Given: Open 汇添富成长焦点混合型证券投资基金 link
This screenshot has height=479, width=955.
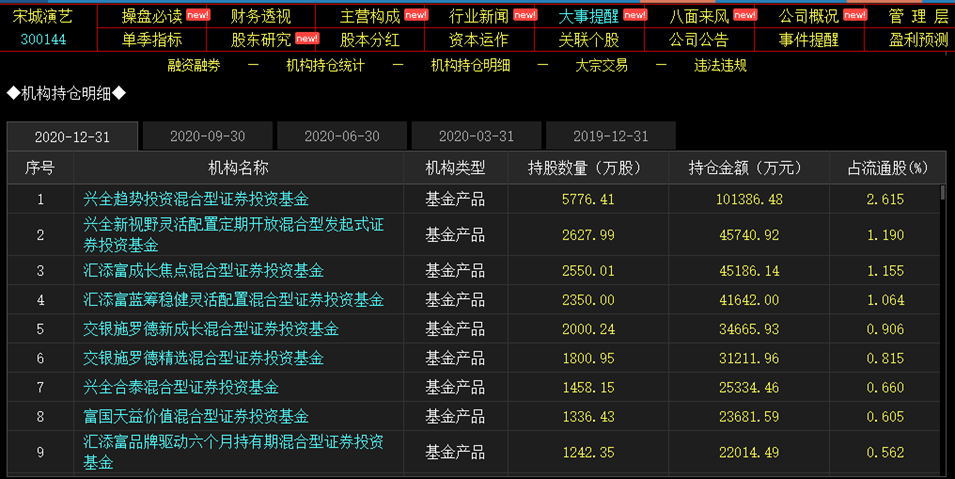Looking at the screenshot, I should [x=203, y=271].
